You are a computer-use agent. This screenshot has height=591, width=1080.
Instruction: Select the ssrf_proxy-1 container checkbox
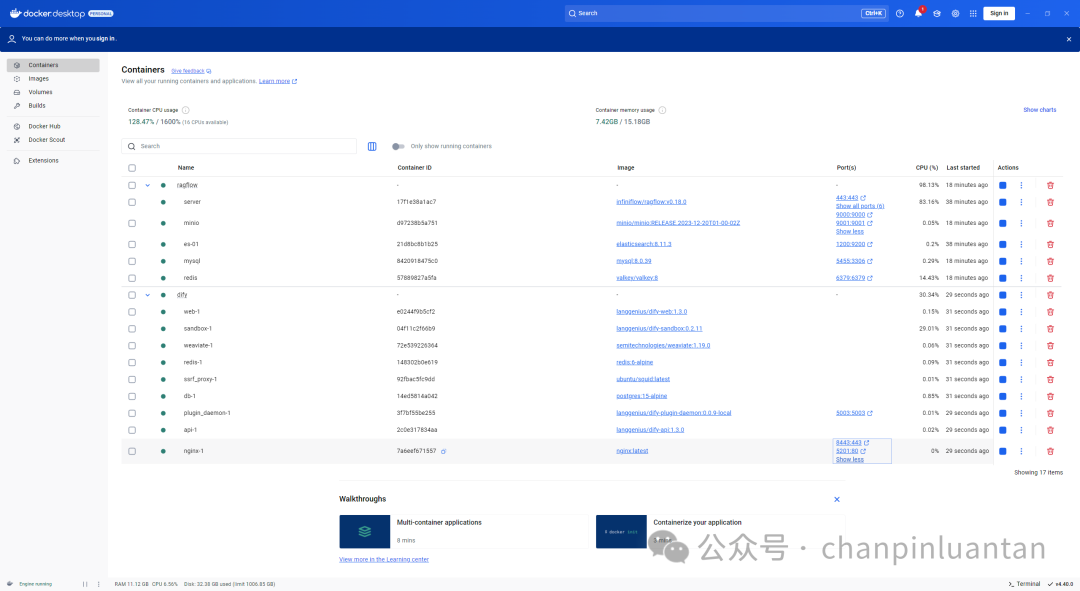coord(132,380)
